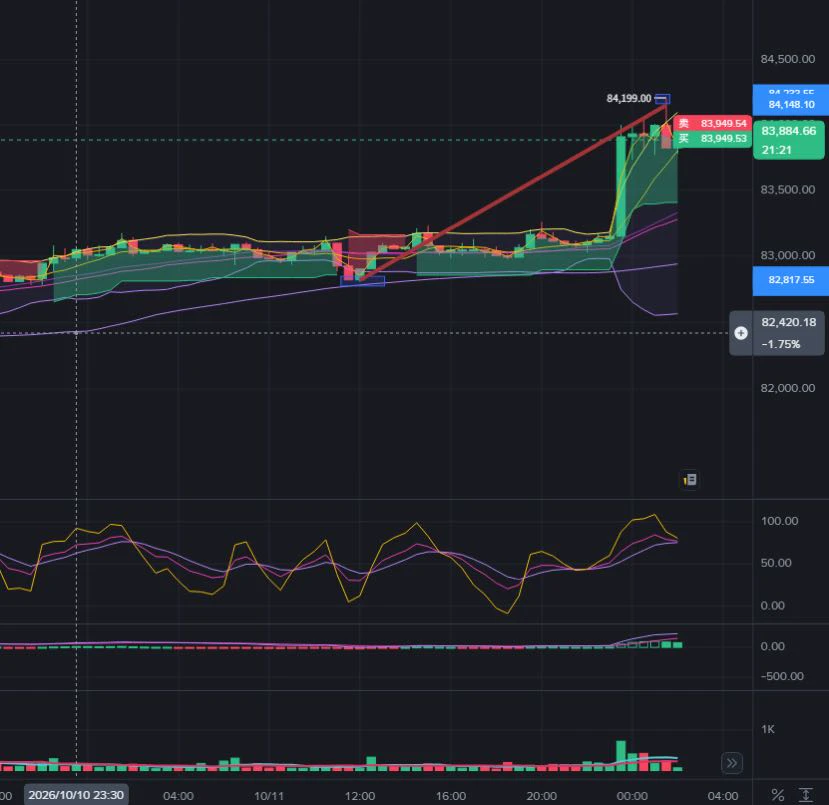Click the blue 84,148.10 price label
This screenshot has width=829, height=805.
[791, 105]
